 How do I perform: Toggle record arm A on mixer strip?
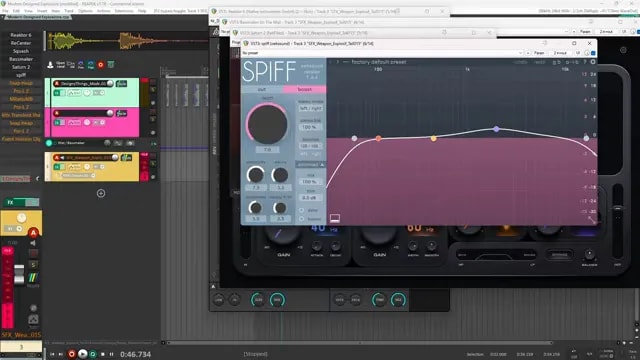[33, 233]
